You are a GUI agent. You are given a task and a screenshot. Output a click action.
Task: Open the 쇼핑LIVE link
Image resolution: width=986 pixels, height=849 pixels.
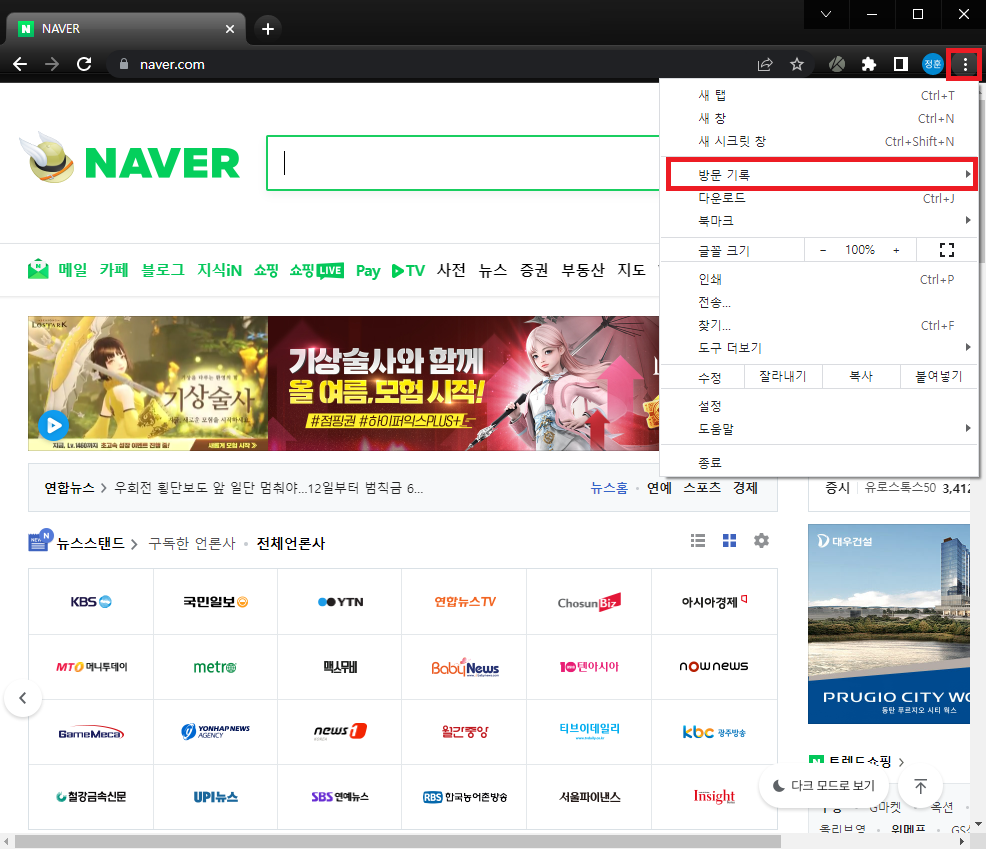(316, 270)
